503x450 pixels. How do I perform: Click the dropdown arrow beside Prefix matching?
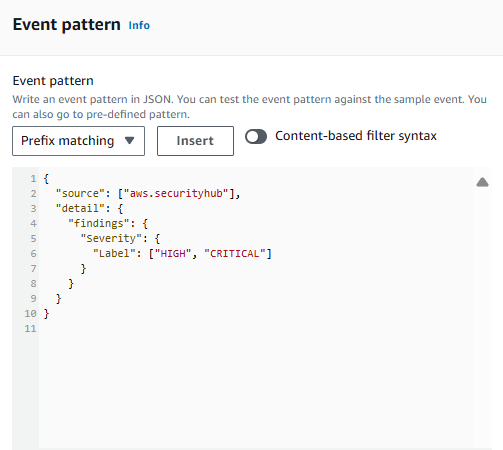(x=130, y=141)
